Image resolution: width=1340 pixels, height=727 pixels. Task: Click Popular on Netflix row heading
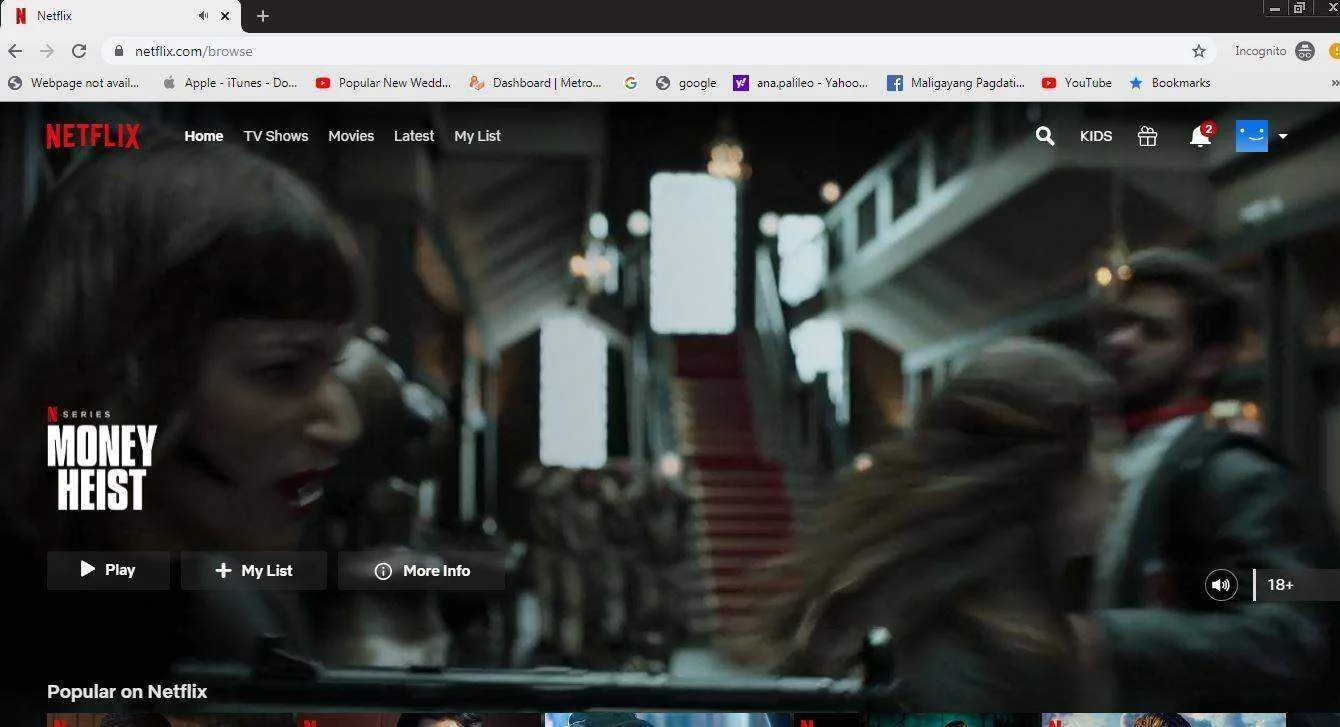(127, 691)
